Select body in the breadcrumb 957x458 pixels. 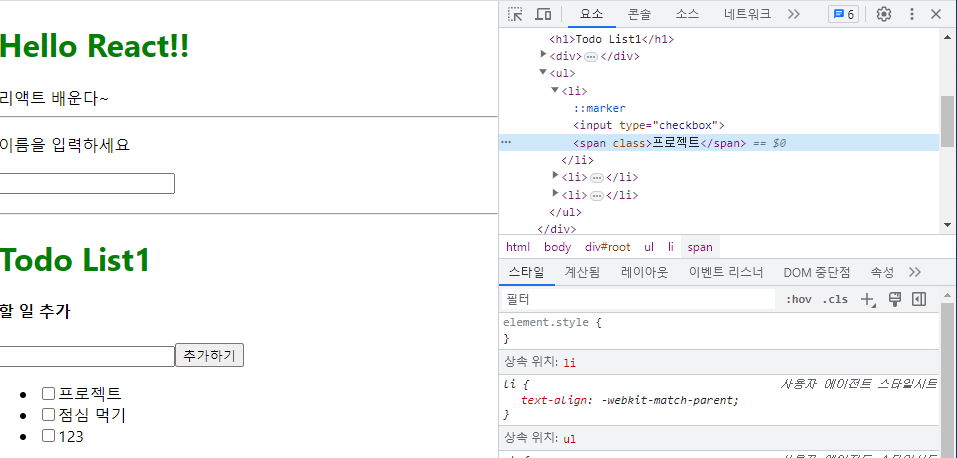pyautogui.click(x=558, y=247)
